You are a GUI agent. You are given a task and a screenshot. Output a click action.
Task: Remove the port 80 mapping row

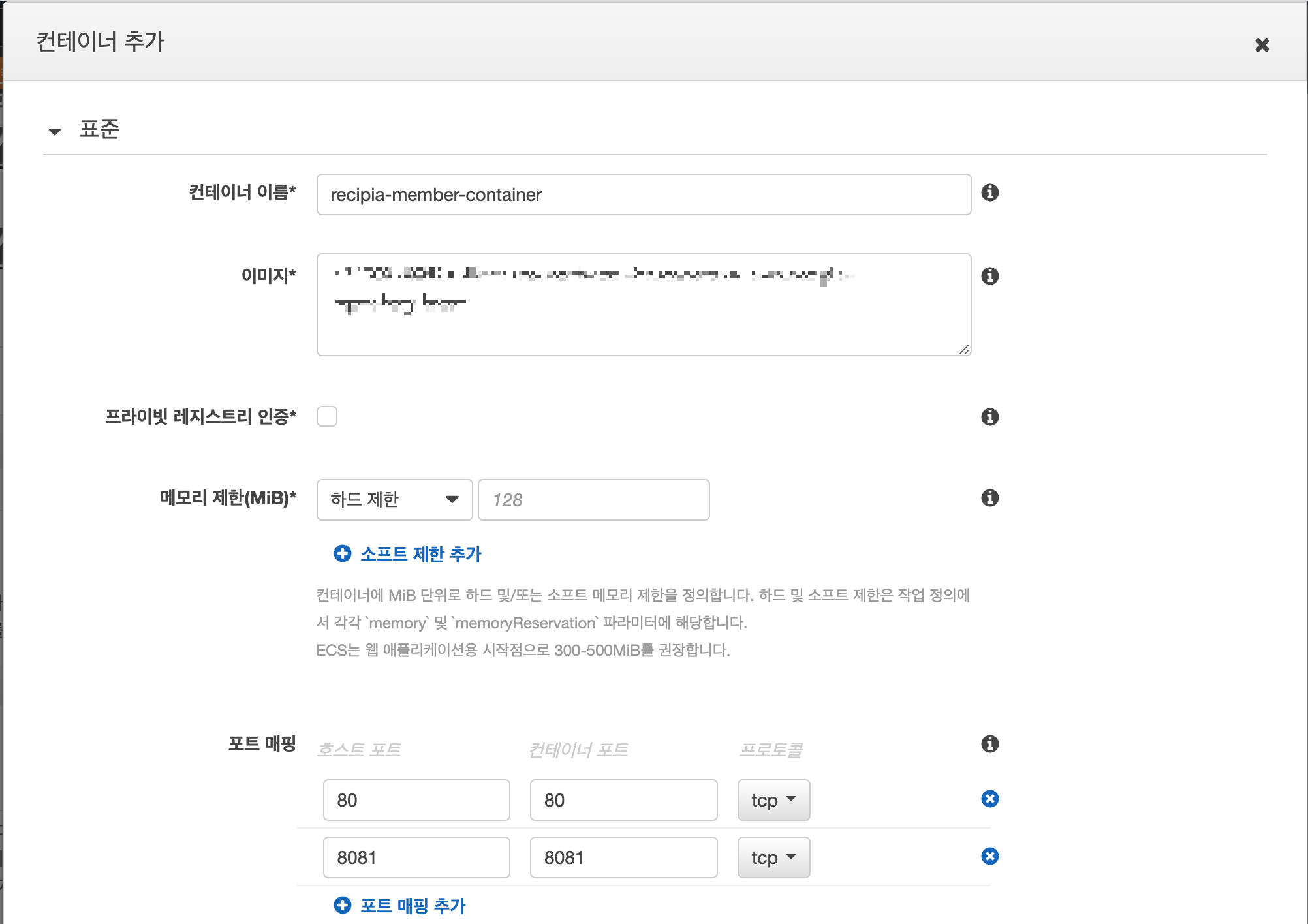pyautogui.click(x=989, y=799)
